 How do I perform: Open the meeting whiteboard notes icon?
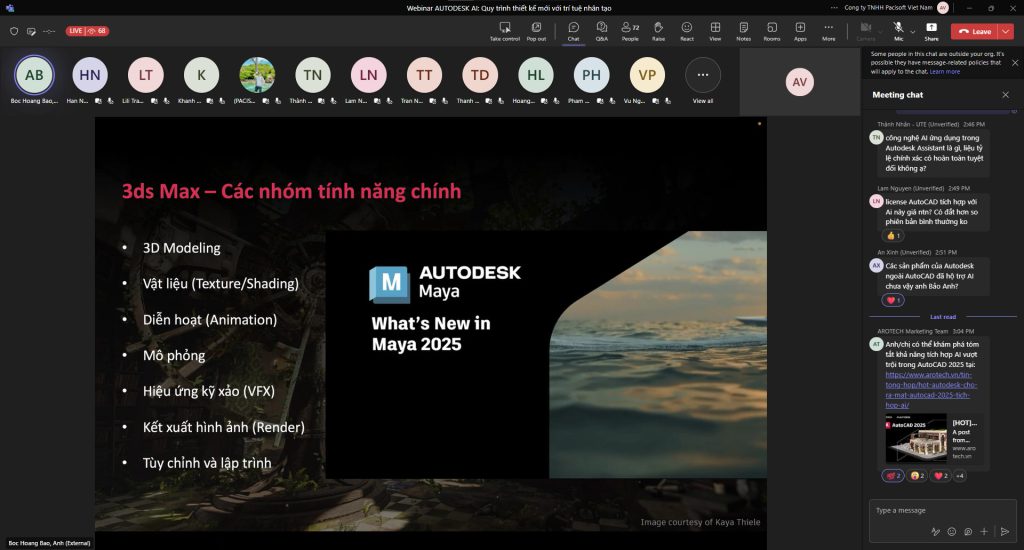pos(31,31)
